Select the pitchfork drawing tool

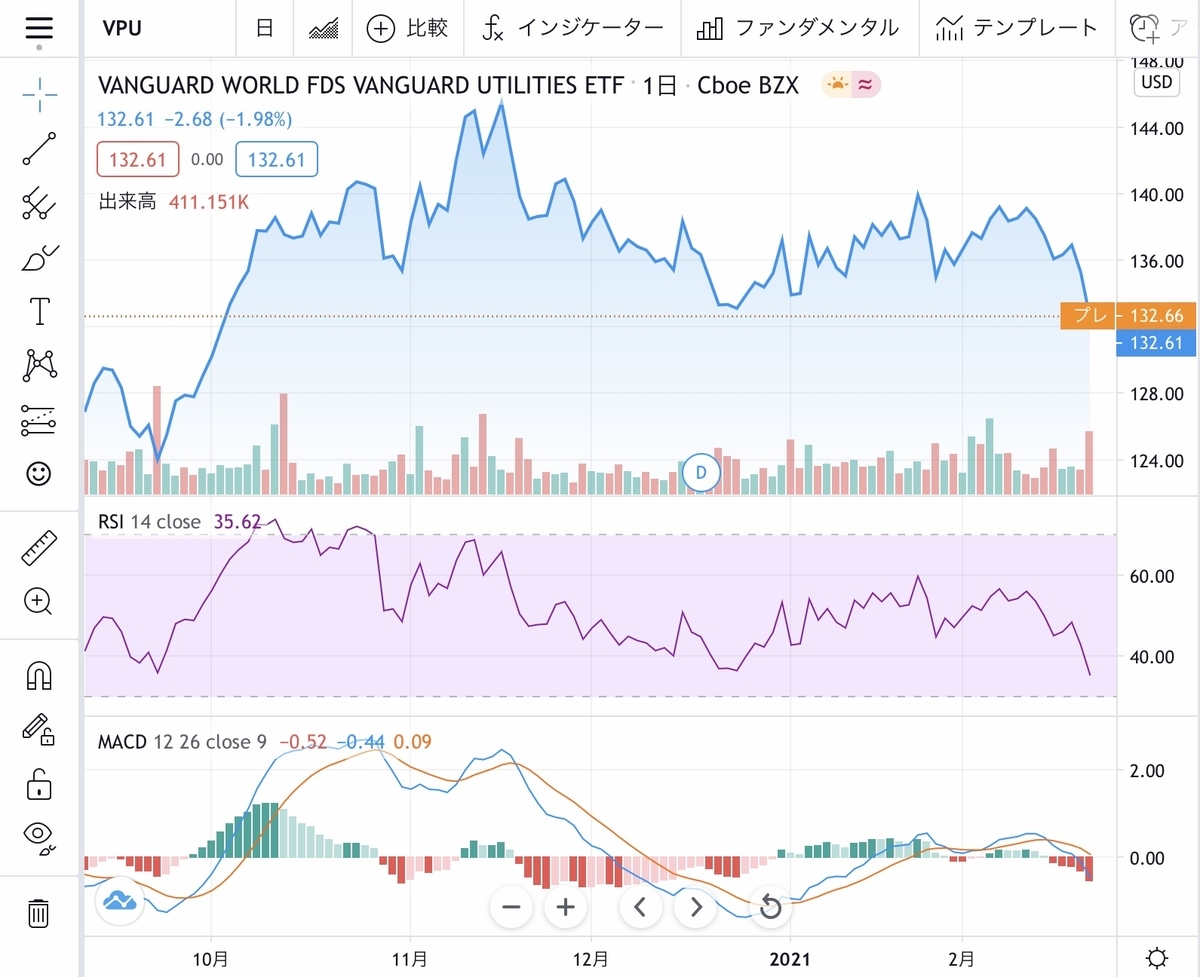pos(39,203)
